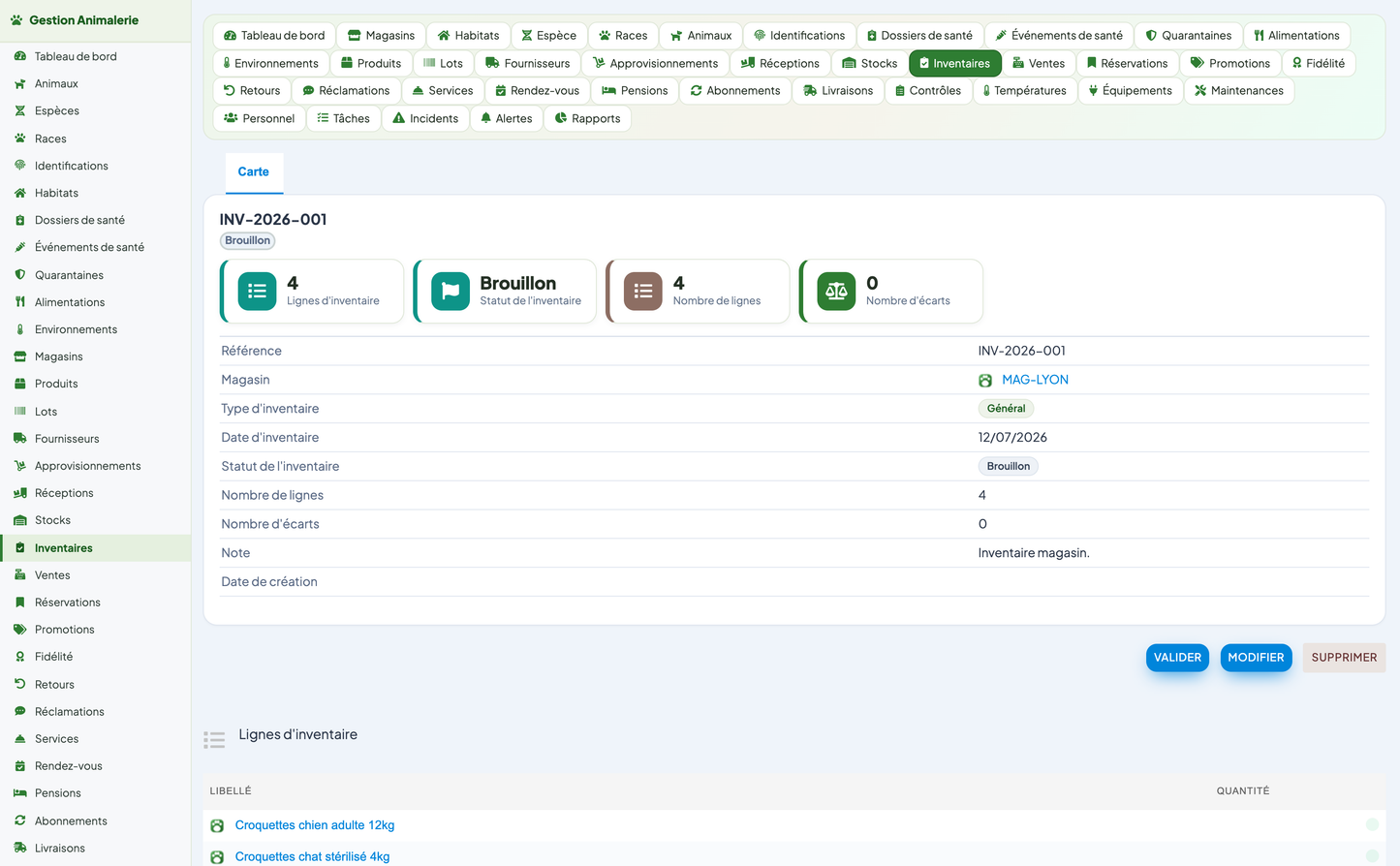Open Quarantaines in the sidebar
The width and height of the screenshot is (1400, 866).
tap(69, 275)
